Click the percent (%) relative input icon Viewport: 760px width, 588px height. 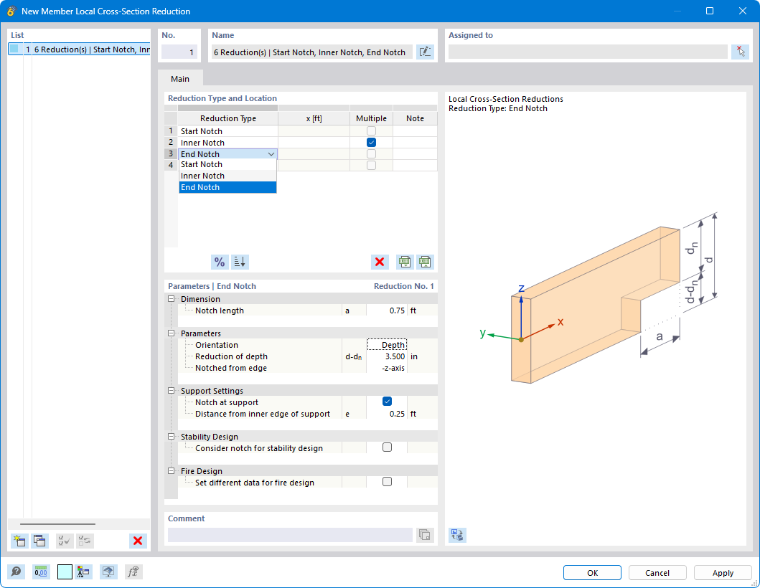220,262
